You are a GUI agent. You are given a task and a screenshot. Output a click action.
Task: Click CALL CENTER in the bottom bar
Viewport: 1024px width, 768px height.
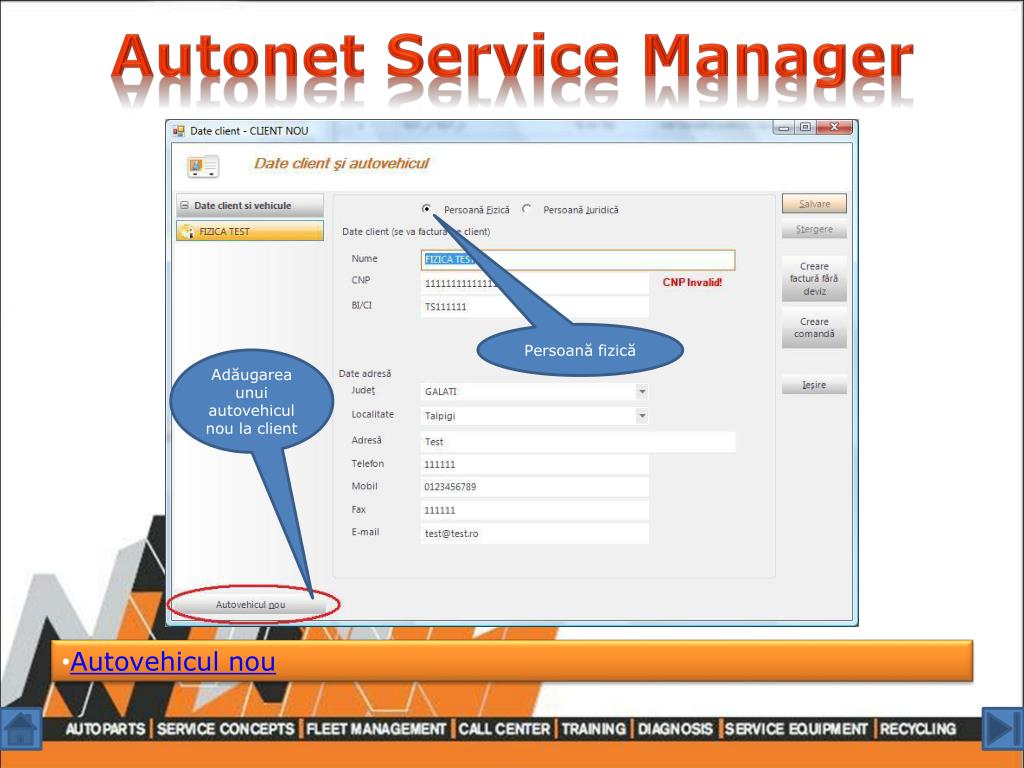click(x=504, y=729)
